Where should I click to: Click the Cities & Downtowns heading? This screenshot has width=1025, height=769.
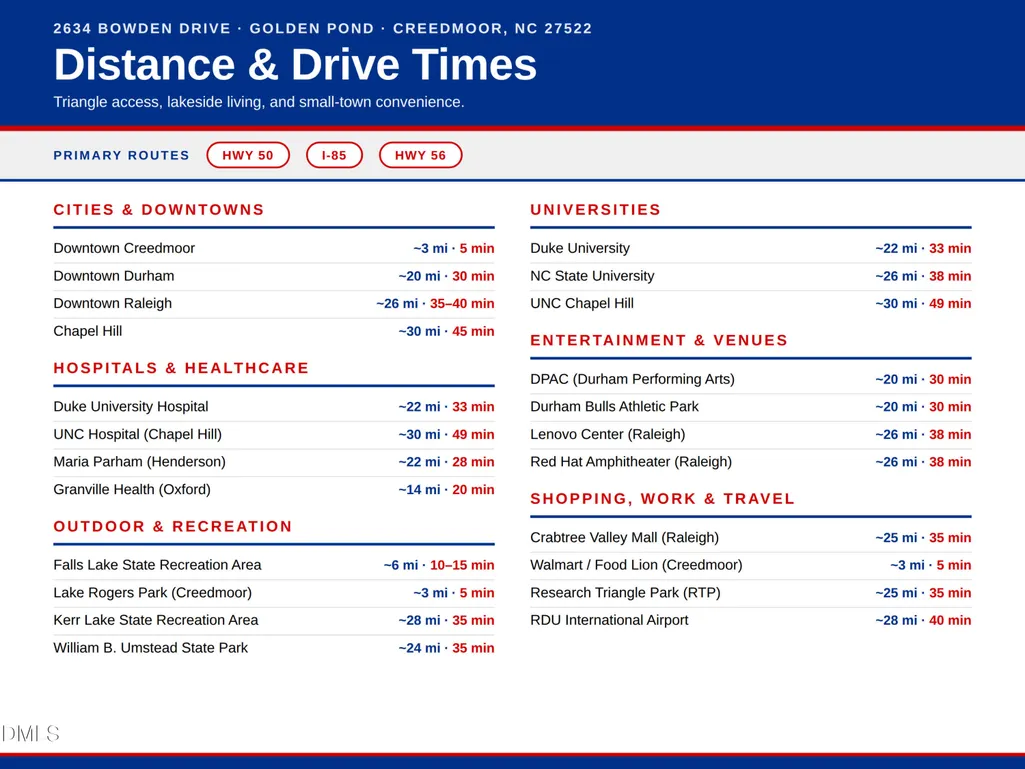[159, 210]
